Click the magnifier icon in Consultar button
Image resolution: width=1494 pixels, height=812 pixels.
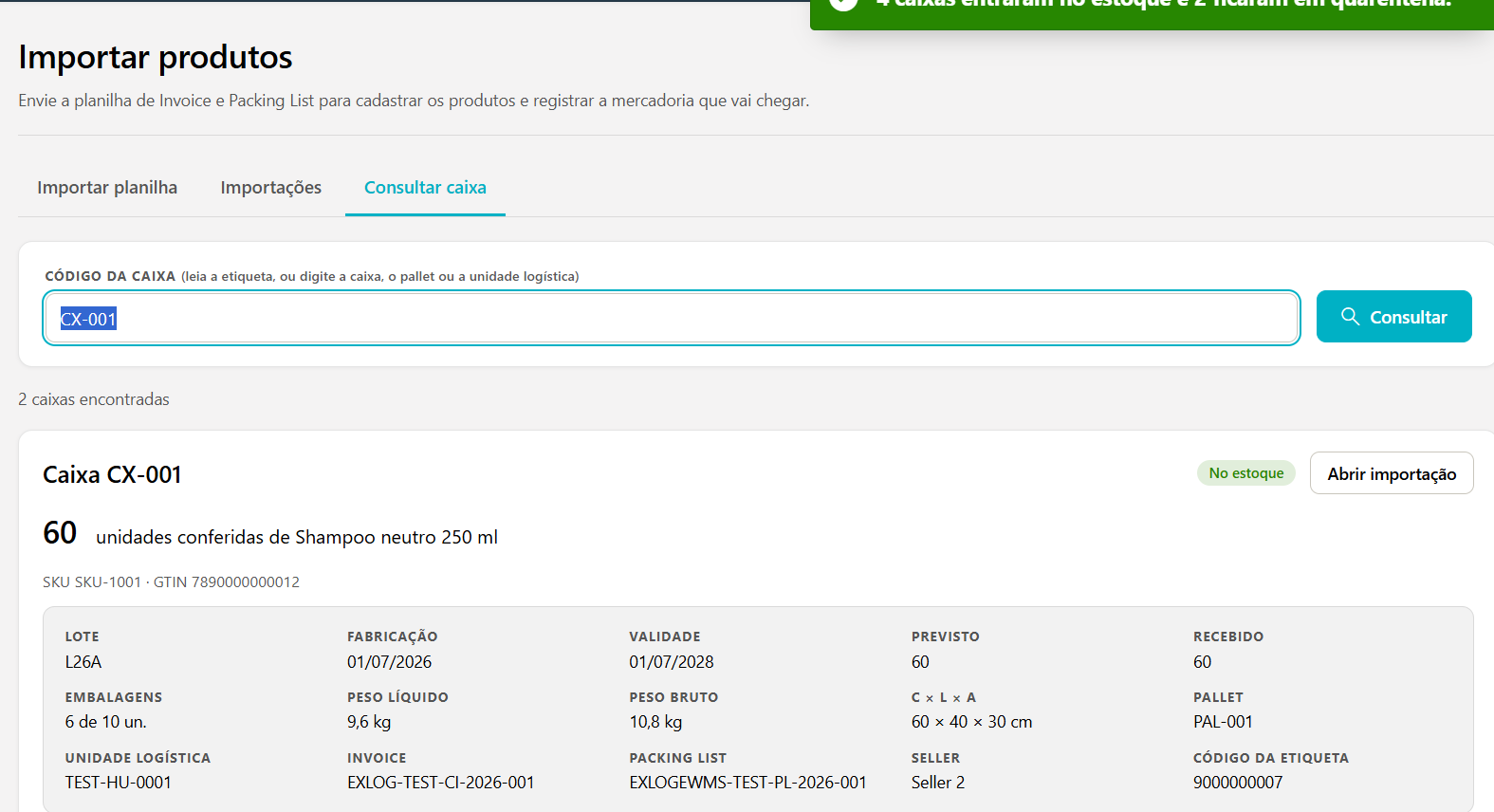pyautogui.click(x=1350, y=316)
